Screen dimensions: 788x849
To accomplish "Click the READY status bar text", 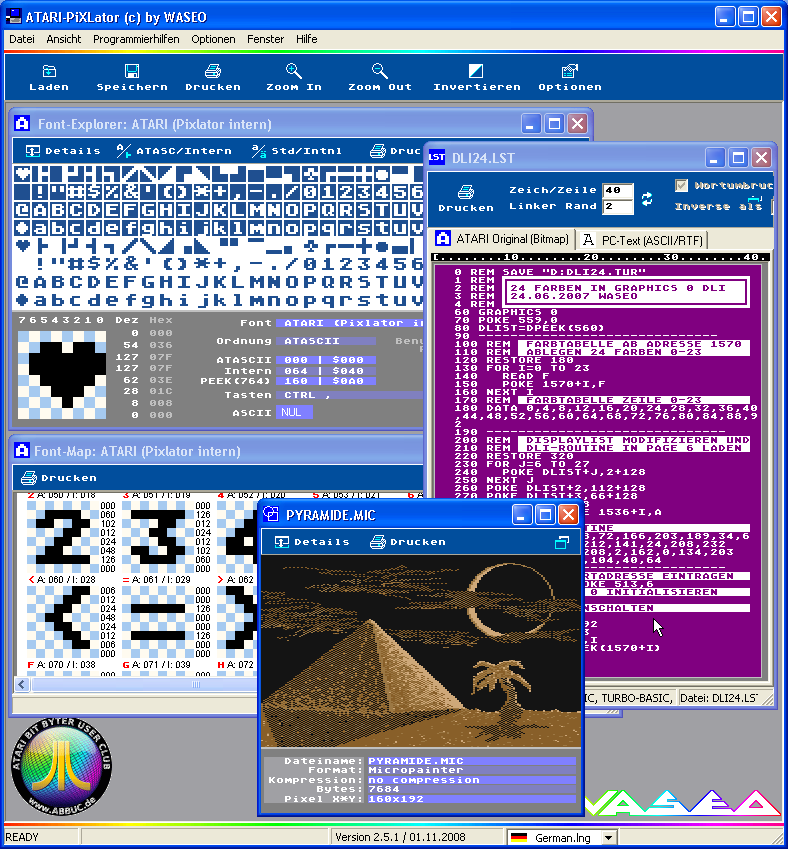I will click(x=22, y=837).
